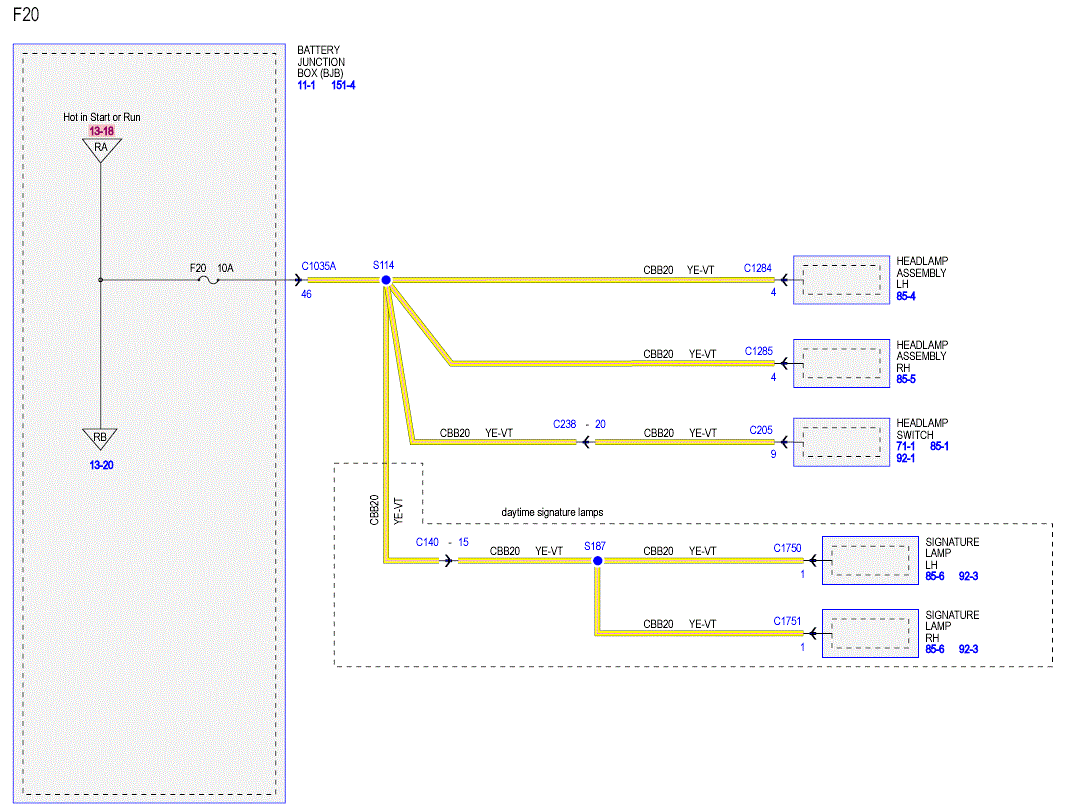Select the Headlamp Assembly RH component box

pyautogui.click(x=842, y=363)
